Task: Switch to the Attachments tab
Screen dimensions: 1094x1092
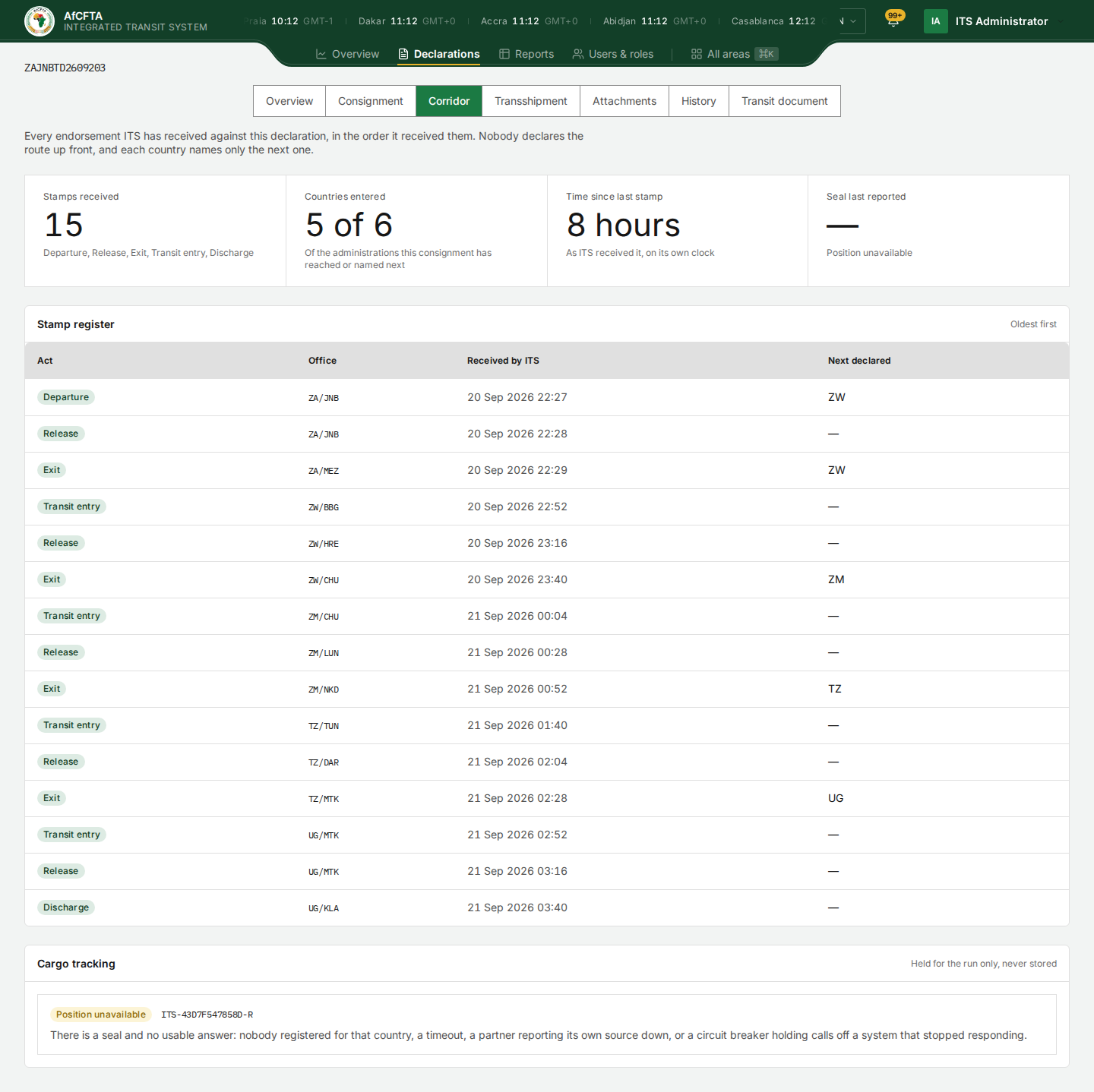Action: tap(624, 101)
